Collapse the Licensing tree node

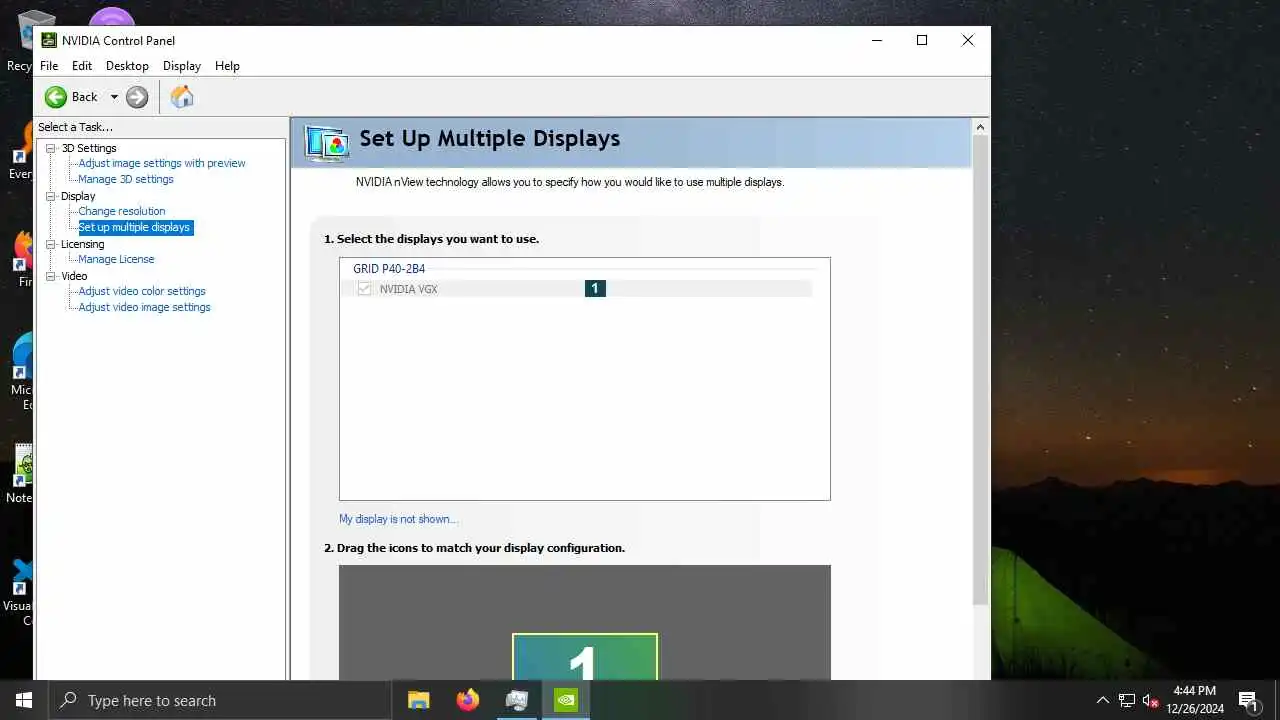pos(51,244)
